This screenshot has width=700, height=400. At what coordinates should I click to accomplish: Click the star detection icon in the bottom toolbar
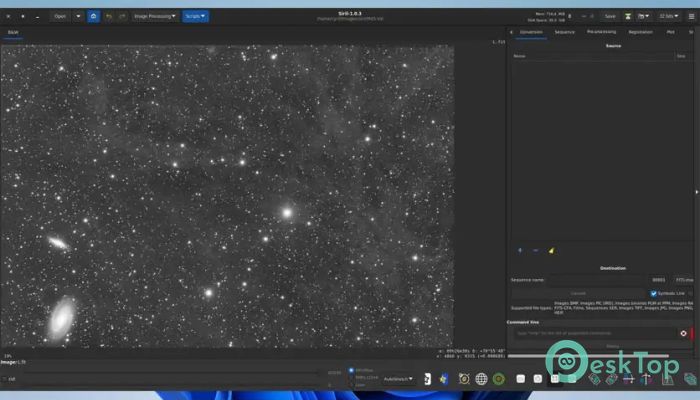443,379
